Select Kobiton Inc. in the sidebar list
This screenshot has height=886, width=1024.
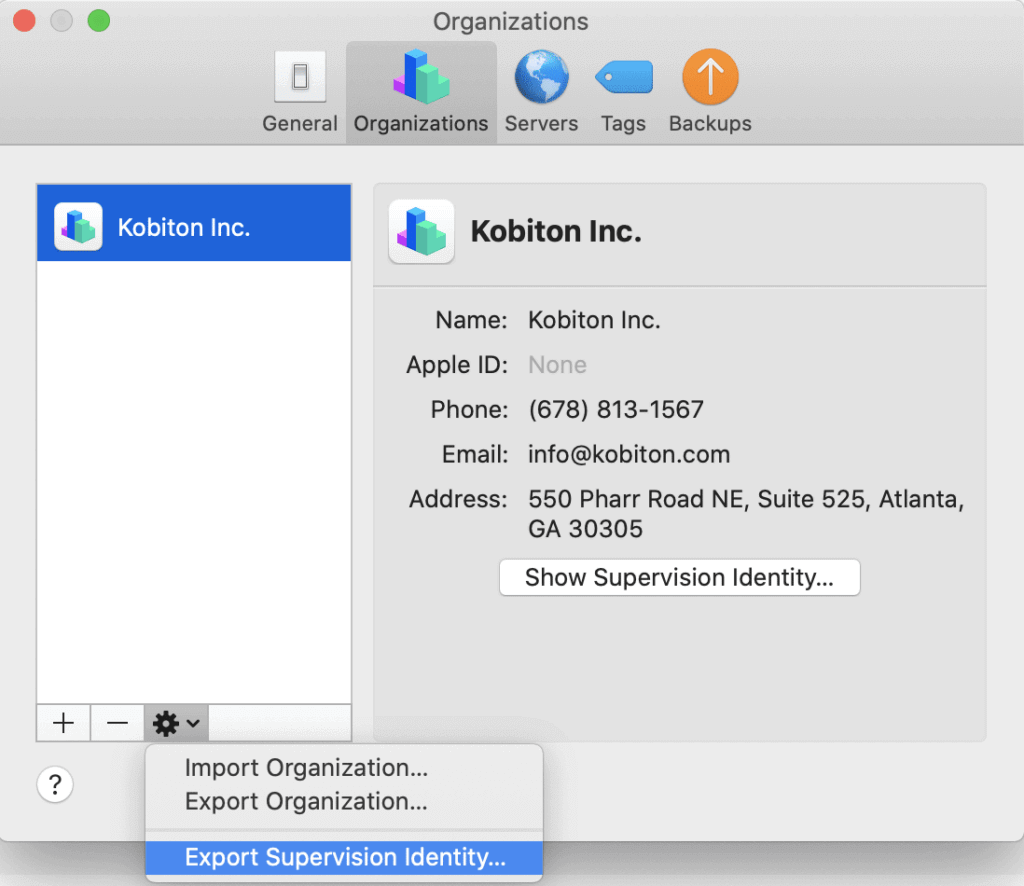tap(193, 226)
